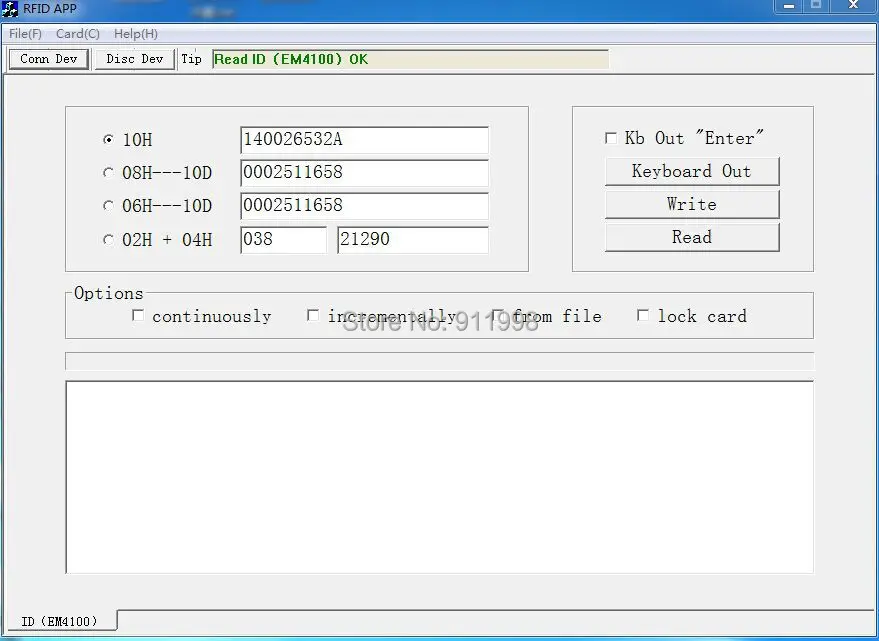
Task: Open the Card(C) menu
Action: click(77, 33)
